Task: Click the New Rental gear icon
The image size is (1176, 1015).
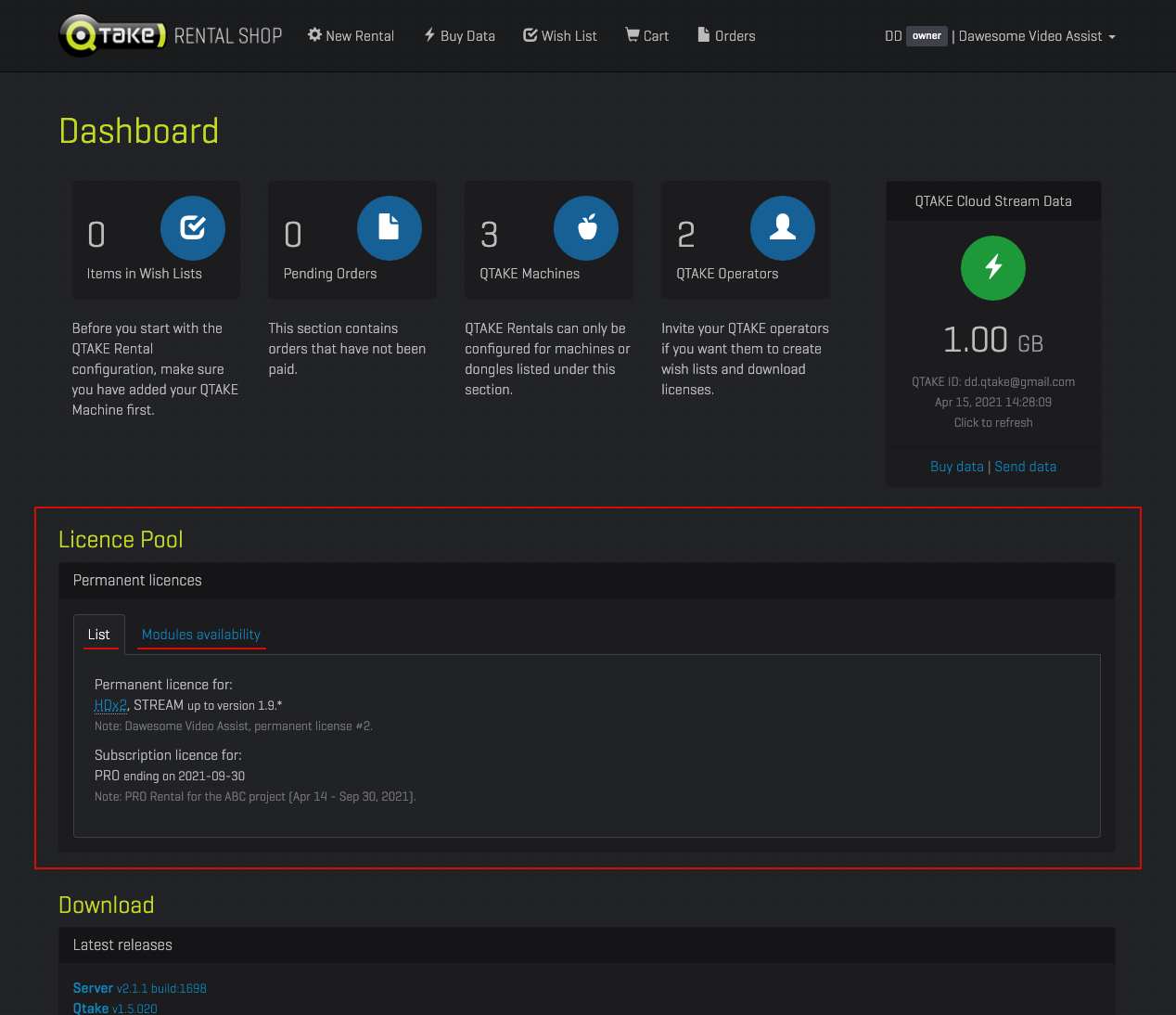Action: [x=315, y=34]
